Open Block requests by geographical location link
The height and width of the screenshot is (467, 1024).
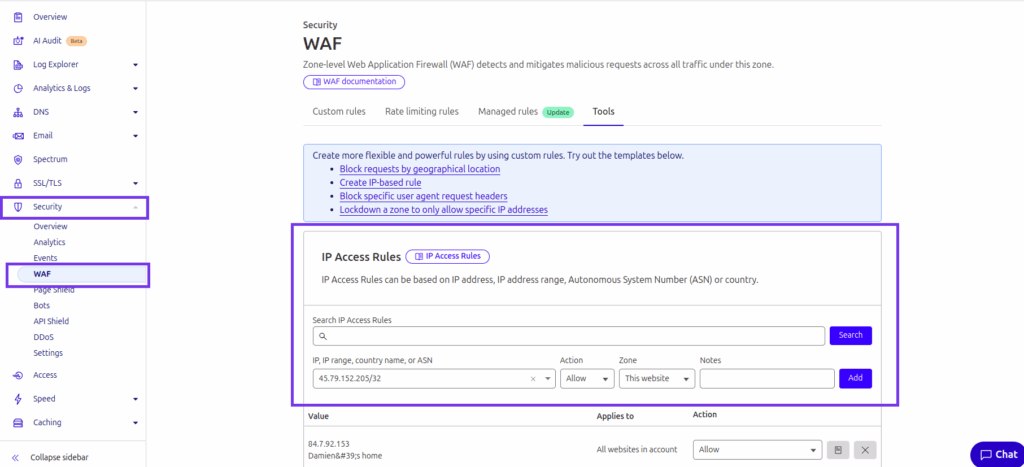(x=420, y=169)
